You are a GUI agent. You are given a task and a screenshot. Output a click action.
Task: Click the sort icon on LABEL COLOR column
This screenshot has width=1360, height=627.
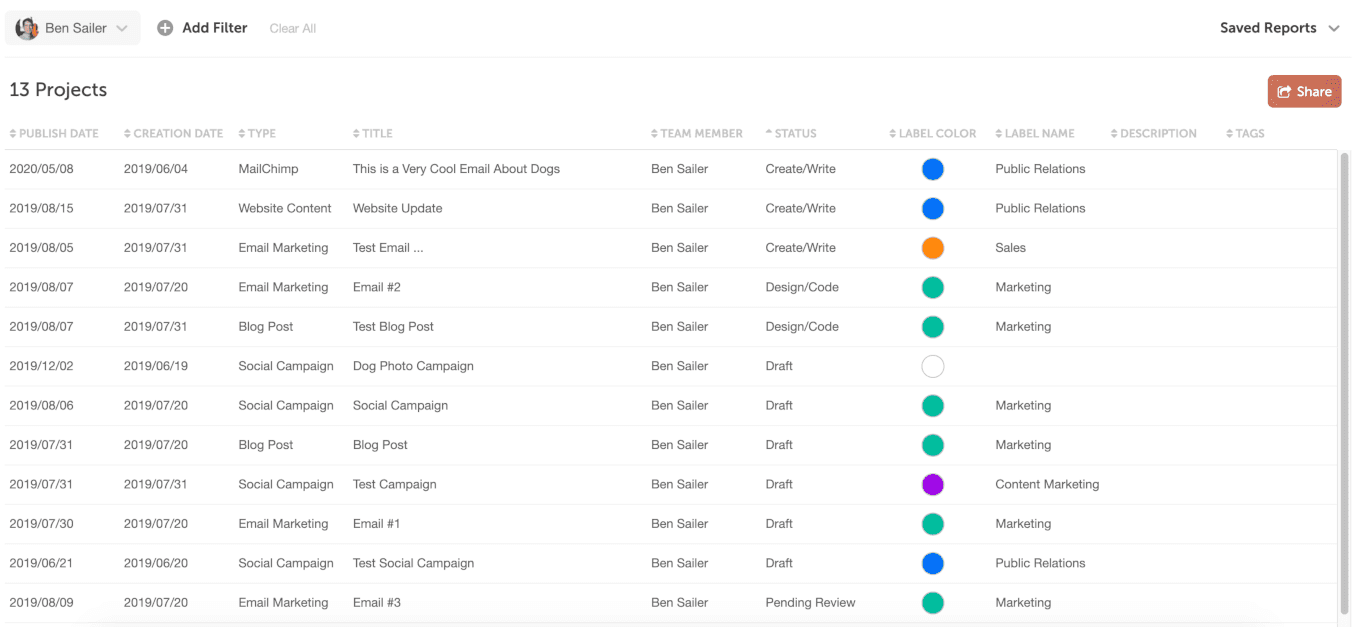pos(895,133)
